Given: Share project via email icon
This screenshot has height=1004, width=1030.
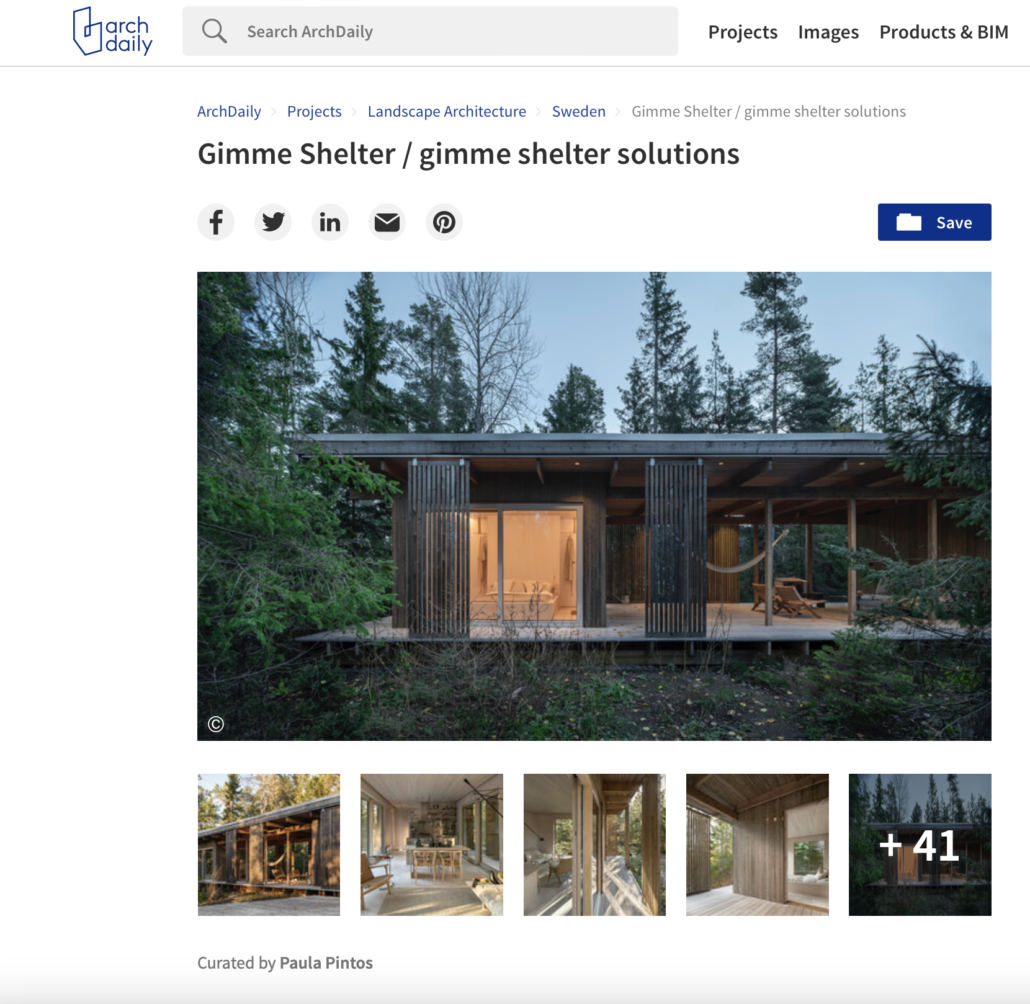Looking at the screenshot, I should point(387,222).
